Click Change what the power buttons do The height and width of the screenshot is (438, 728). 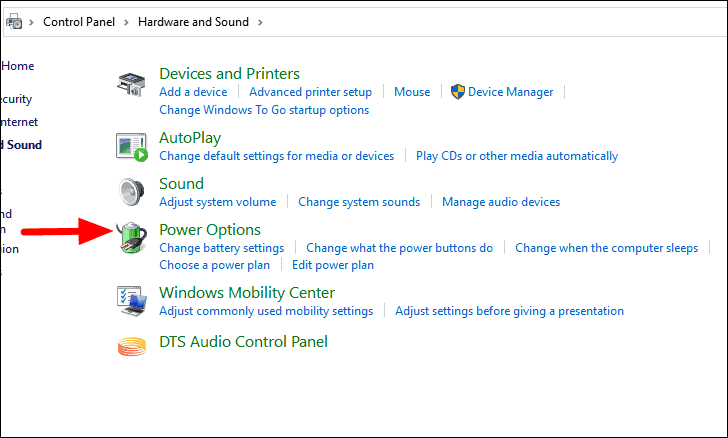[400, 248]
